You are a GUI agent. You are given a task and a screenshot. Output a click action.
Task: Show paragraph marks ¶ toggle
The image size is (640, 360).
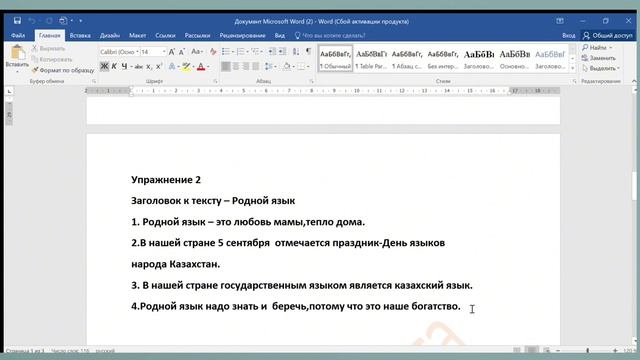309,52
